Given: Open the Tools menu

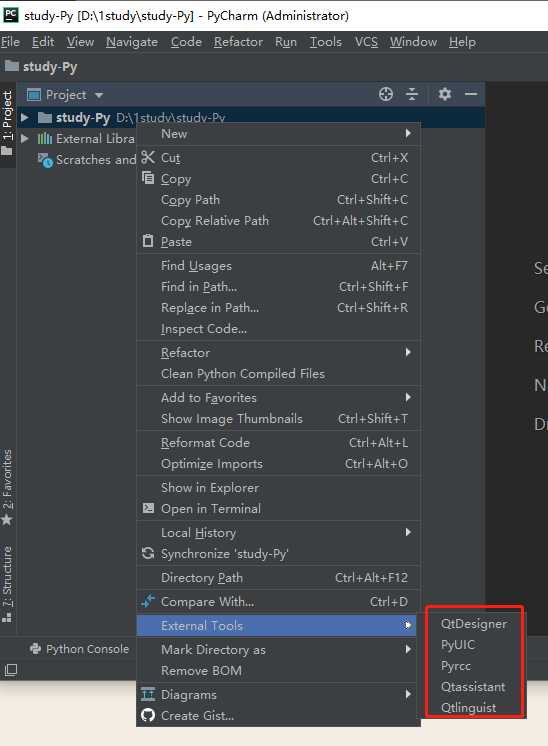Looking at the screenshot, I should click(x=325, y=42).
